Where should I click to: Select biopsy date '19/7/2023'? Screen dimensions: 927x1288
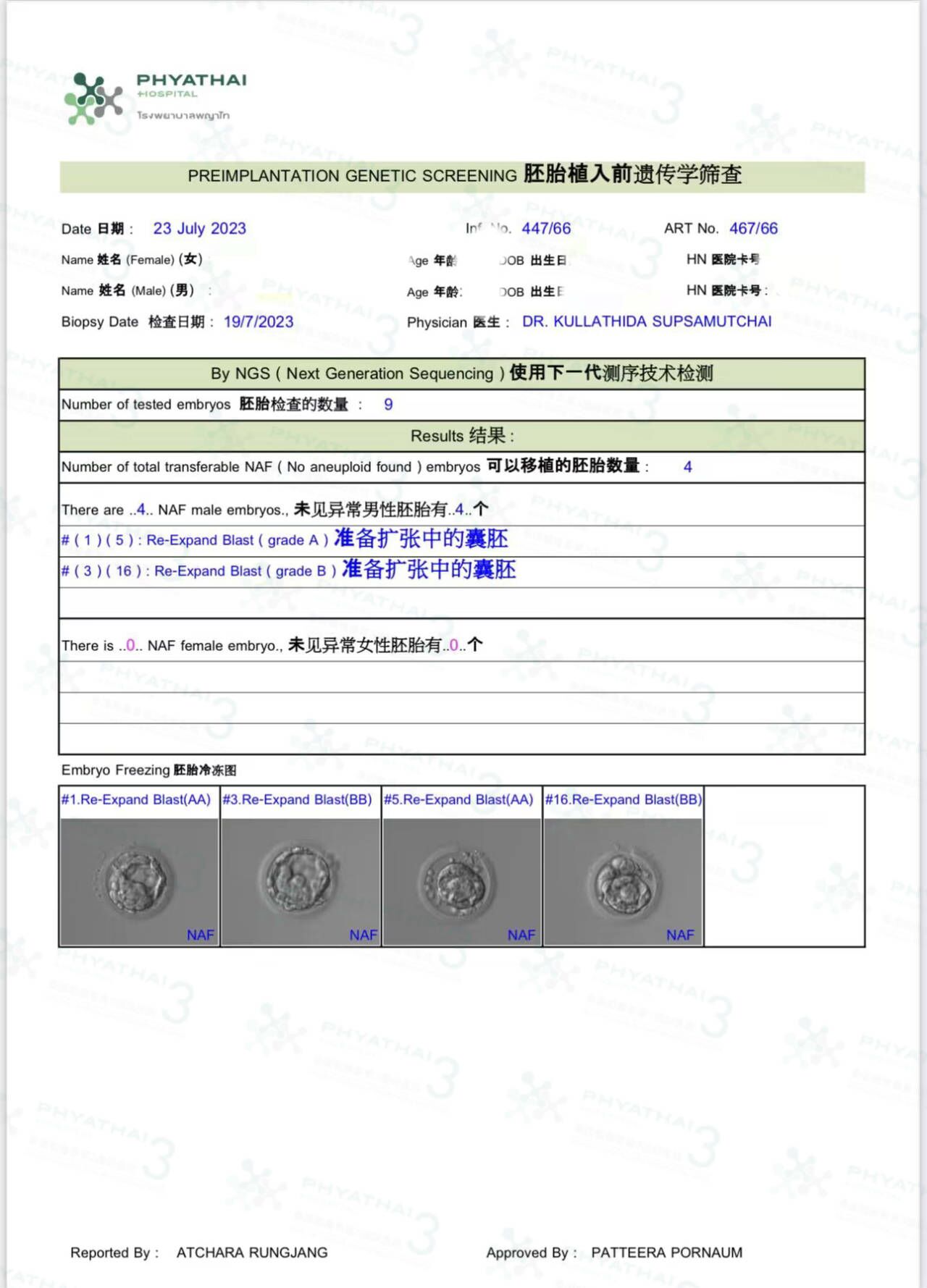(x=259, y=321)
